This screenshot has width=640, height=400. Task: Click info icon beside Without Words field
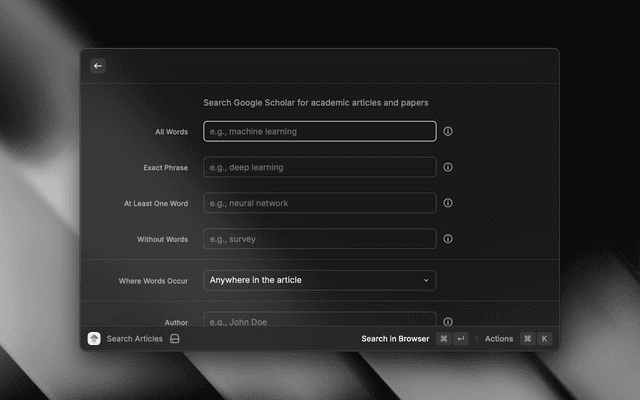point(448,239)
